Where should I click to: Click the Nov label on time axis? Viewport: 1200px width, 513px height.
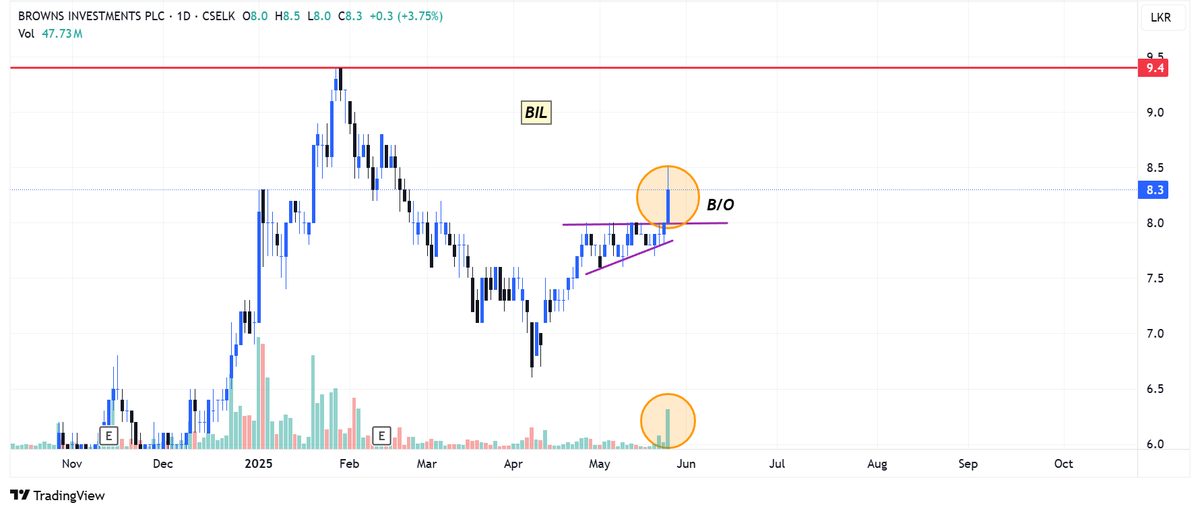(x=71, y=464)
